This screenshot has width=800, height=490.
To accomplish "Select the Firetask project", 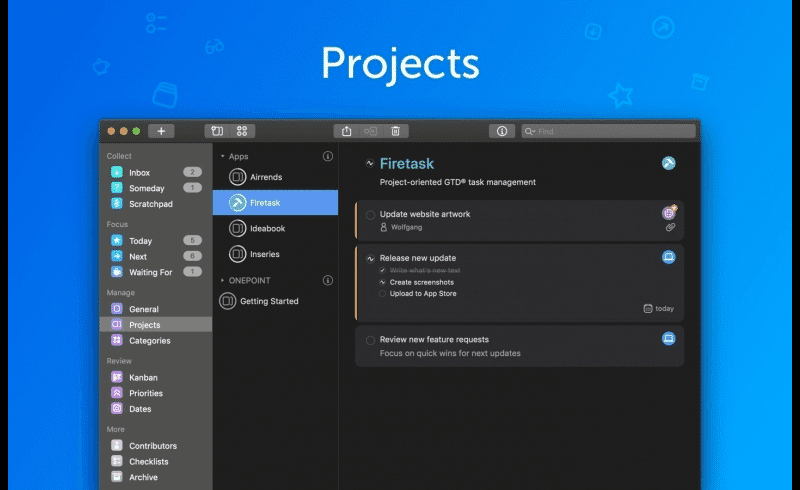I will click(x=276, y=203).
